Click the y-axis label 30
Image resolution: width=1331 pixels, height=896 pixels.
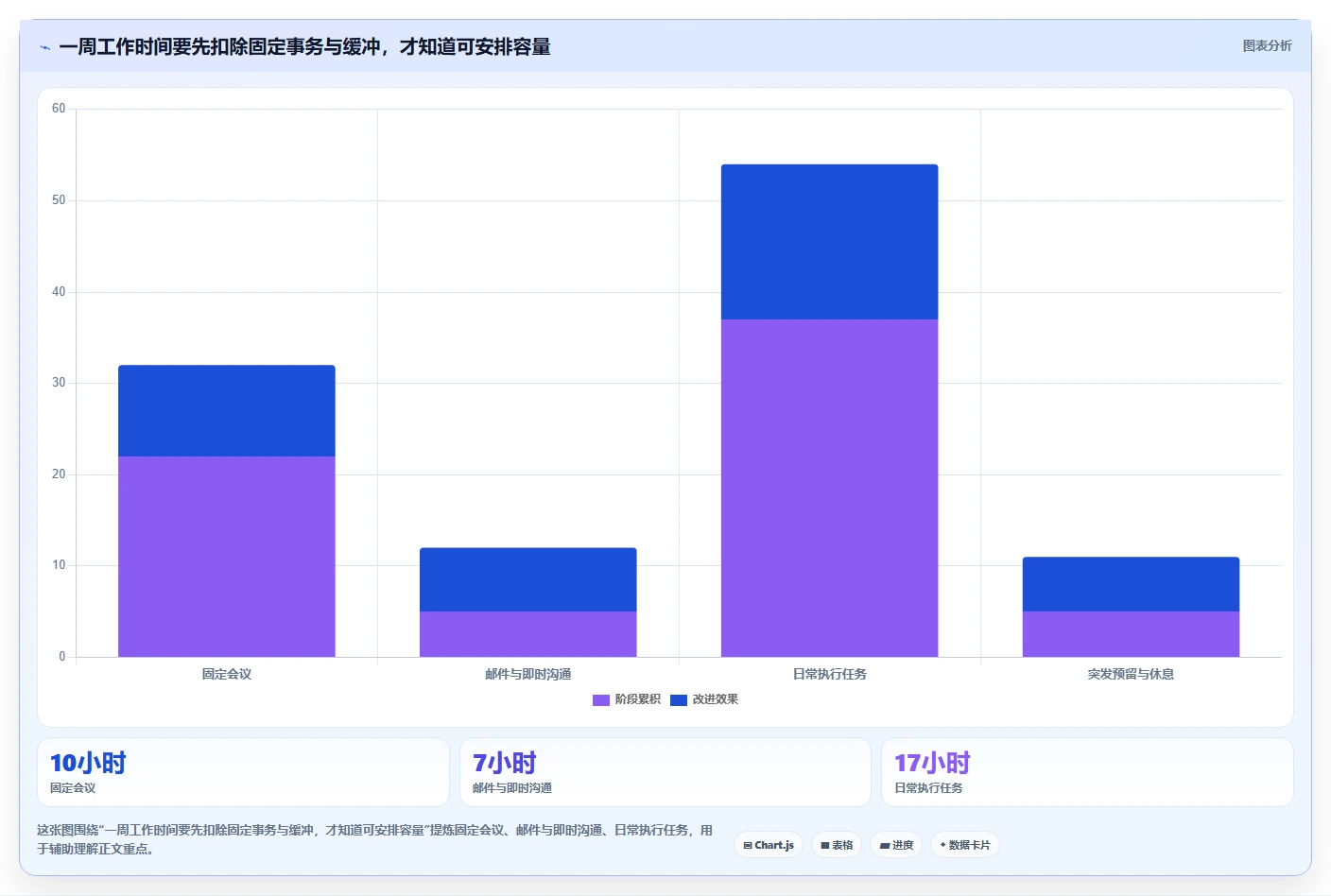click(59, 383)
